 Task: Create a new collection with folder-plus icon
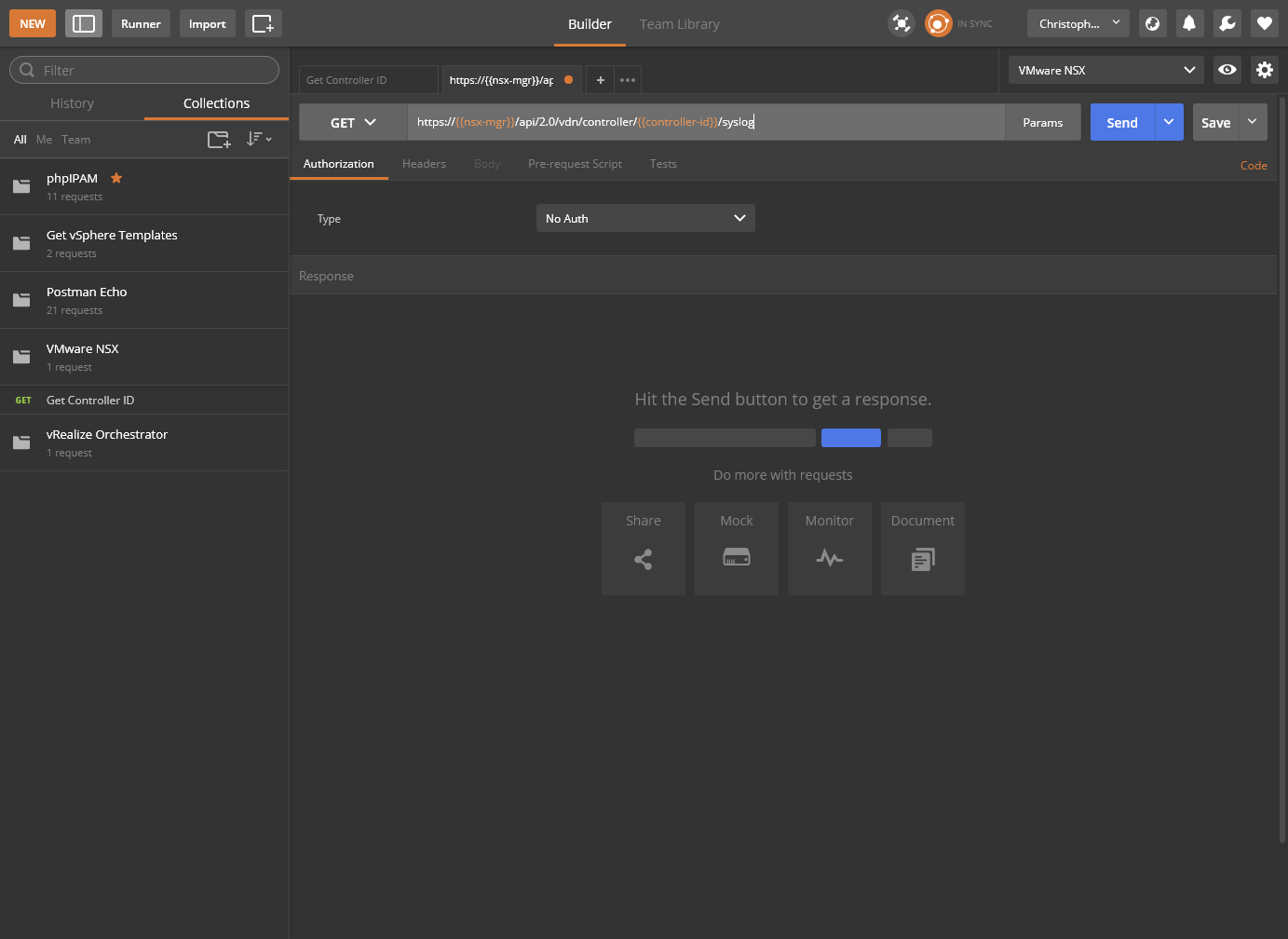pyautogui.click(x=219, y=140)
